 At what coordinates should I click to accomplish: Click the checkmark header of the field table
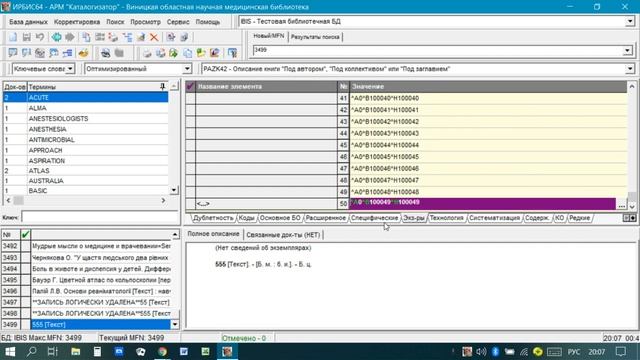tap(190, 87)
